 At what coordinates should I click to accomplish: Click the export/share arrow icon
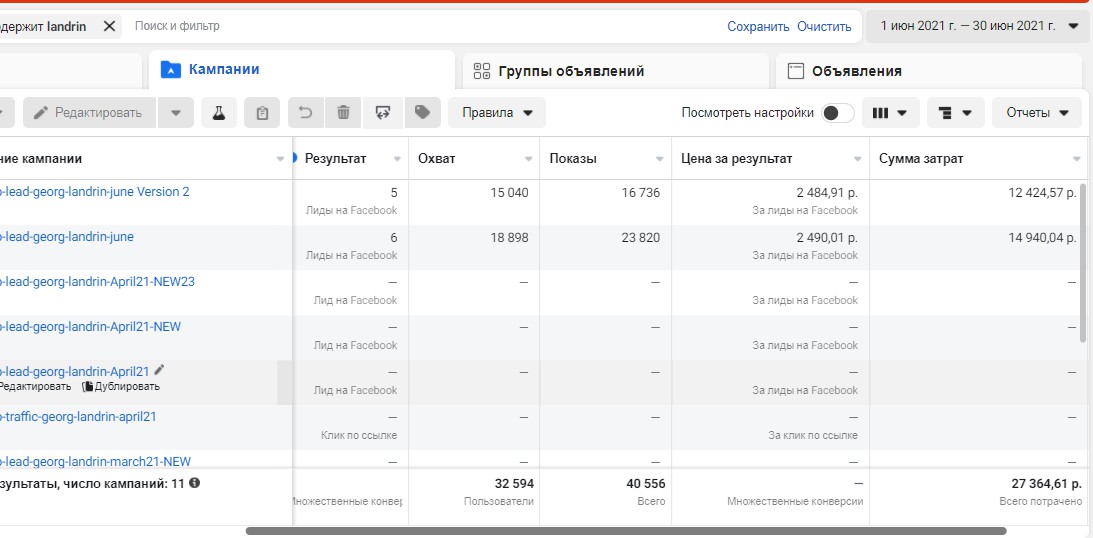(382, 113)
